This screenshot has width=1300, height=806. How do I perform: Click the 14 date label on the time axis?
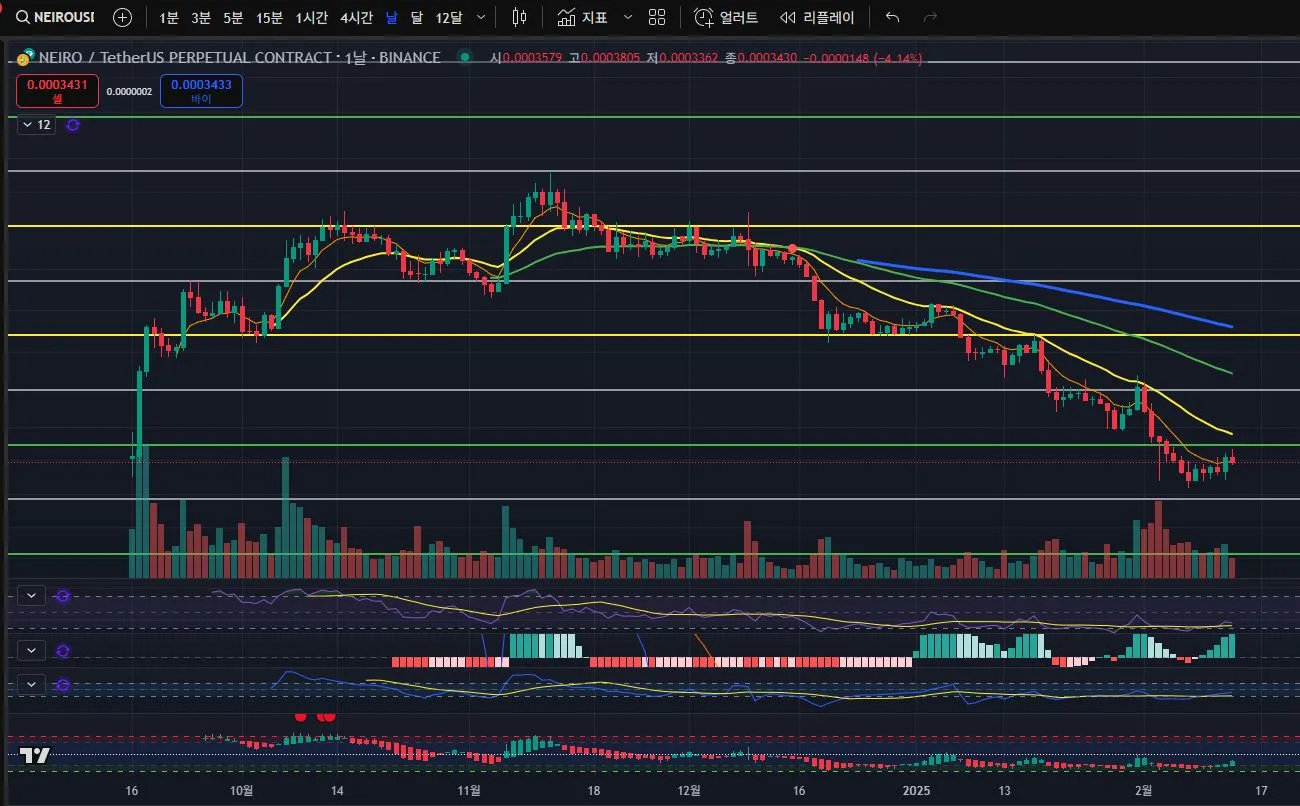pyautogui.click(x=337, y=790)
